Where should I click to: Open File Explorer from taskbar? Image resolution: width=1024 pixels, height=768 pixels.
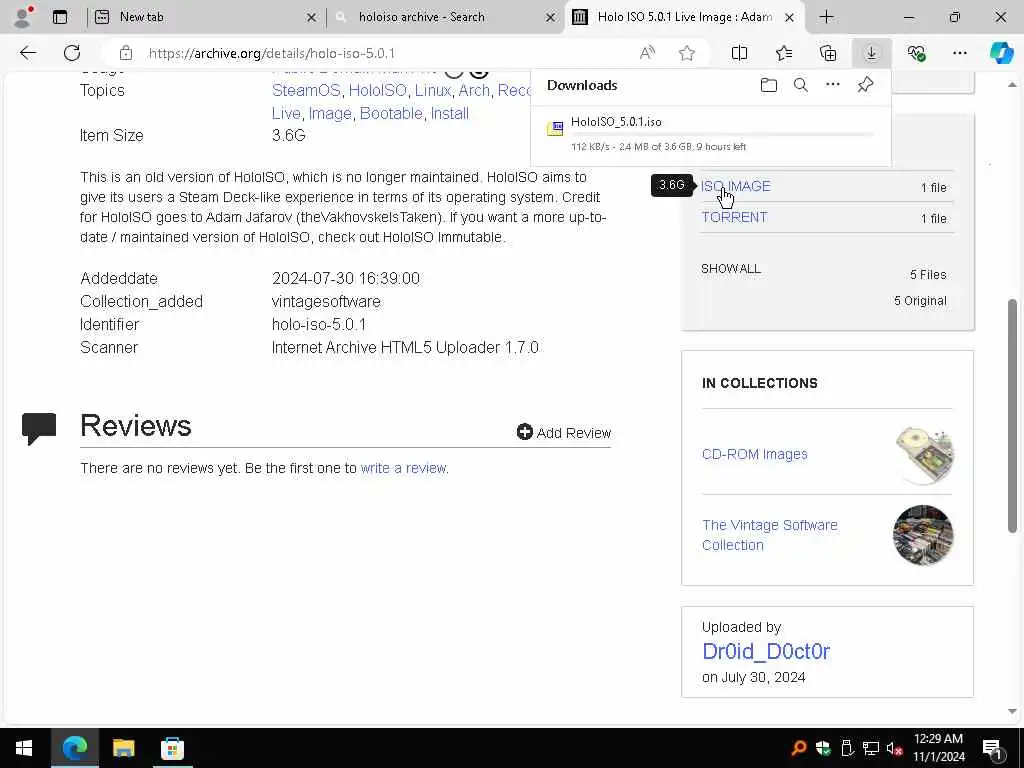123,748
